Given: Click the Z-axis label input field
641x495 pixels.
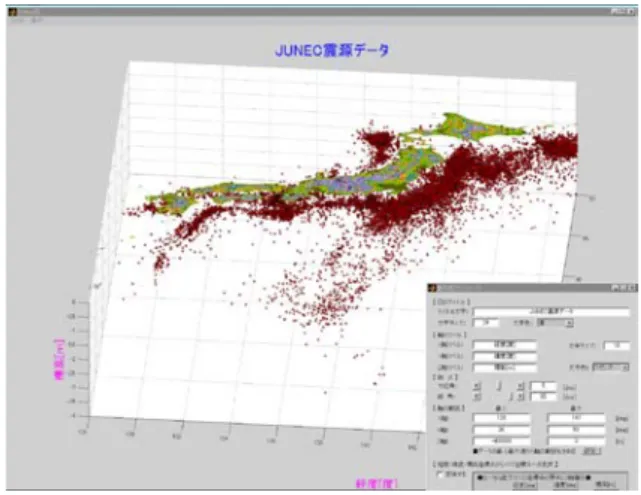Looking at the screenshot, I should (504, 367).
